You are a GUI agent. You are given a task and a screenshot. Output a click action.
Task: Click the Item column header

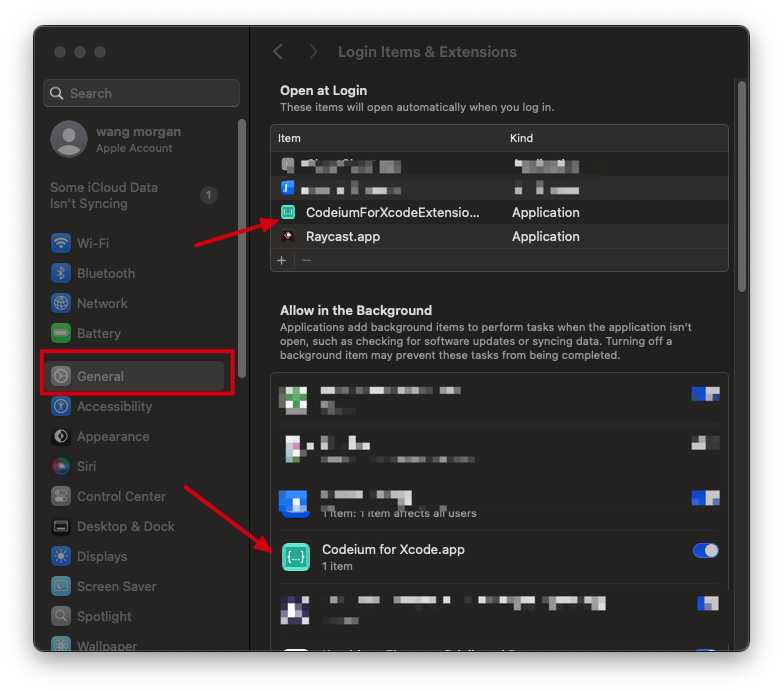[289, 138]
